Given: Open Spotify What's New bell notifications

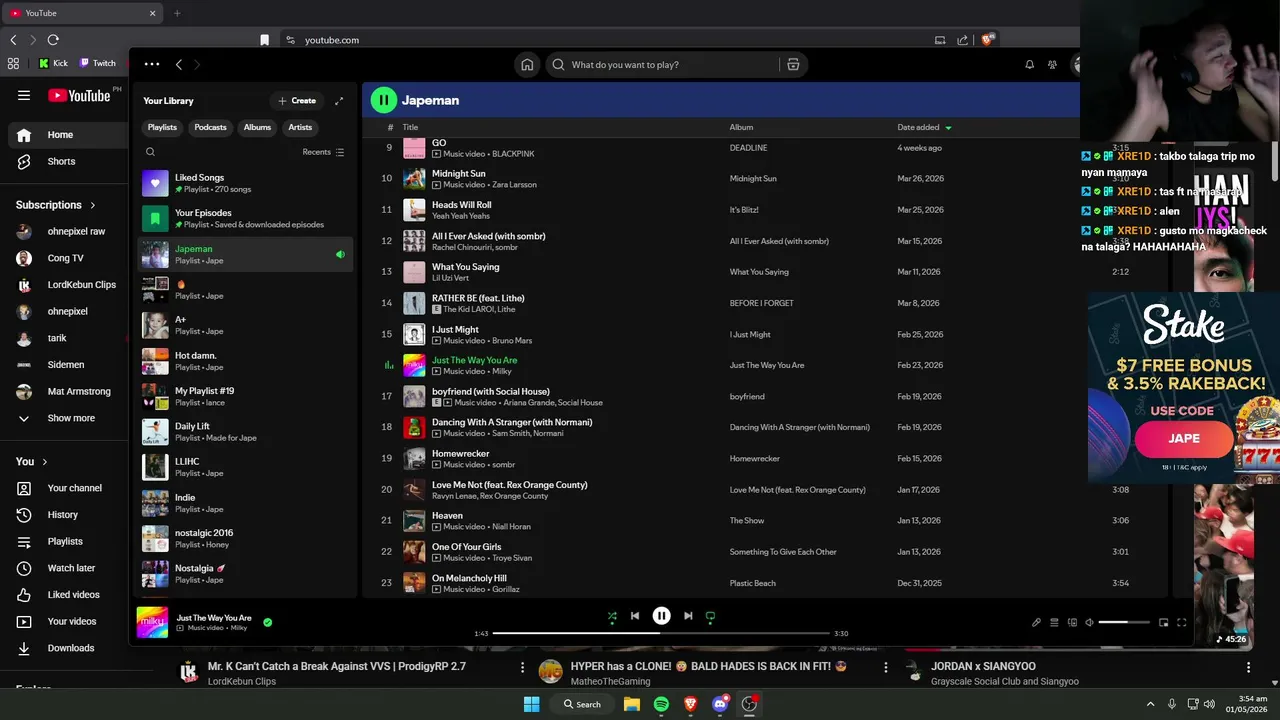Looking at the screenshot, I should tap(1029, 65).
